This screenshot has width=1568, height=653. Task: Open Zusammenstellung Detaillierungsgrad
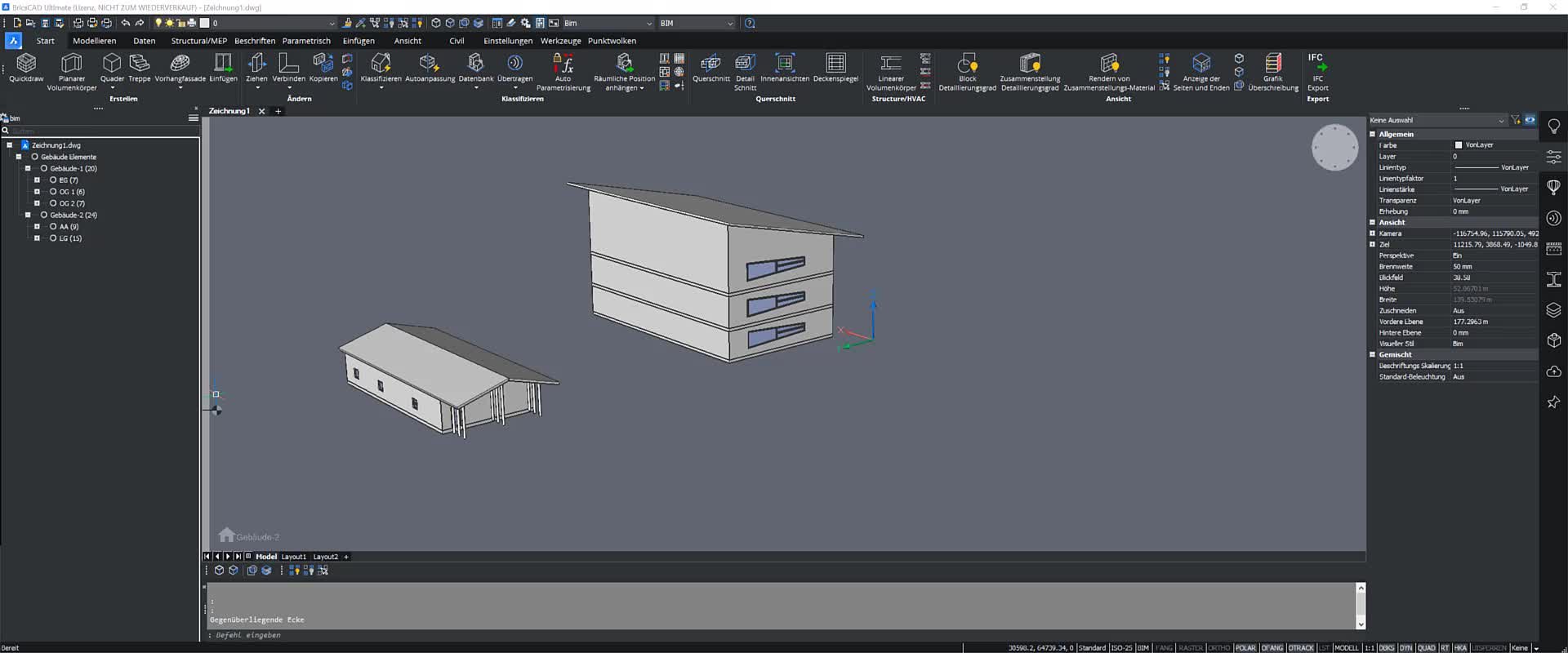pos(1029,72)
